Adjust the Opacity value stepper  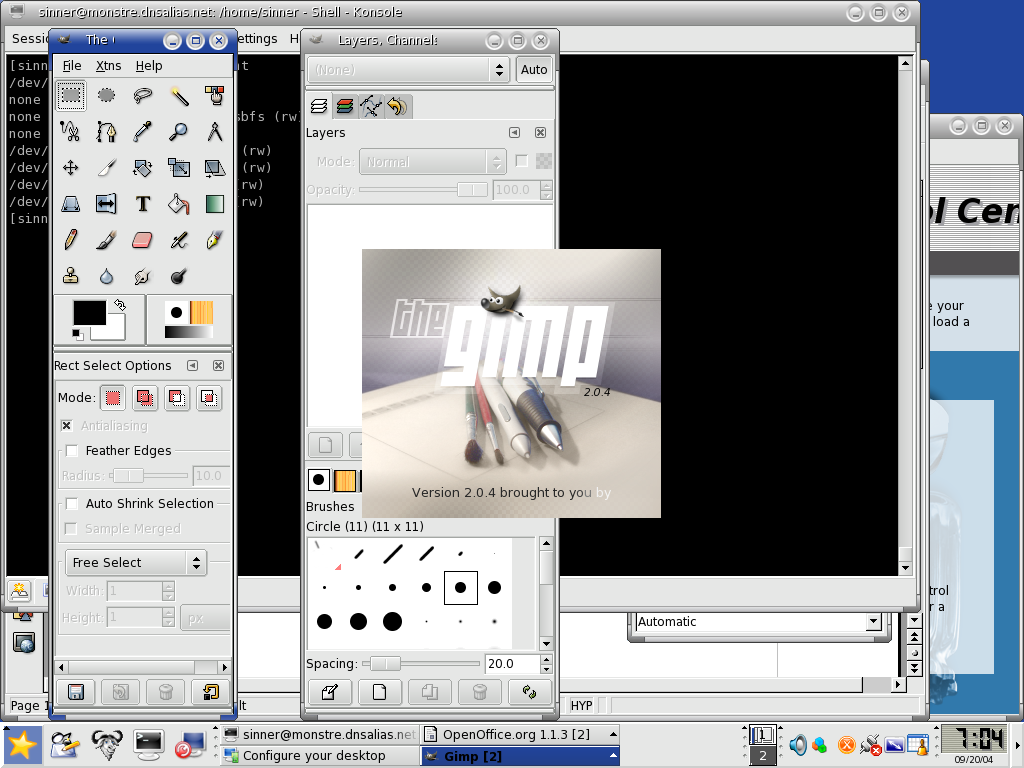547,189
